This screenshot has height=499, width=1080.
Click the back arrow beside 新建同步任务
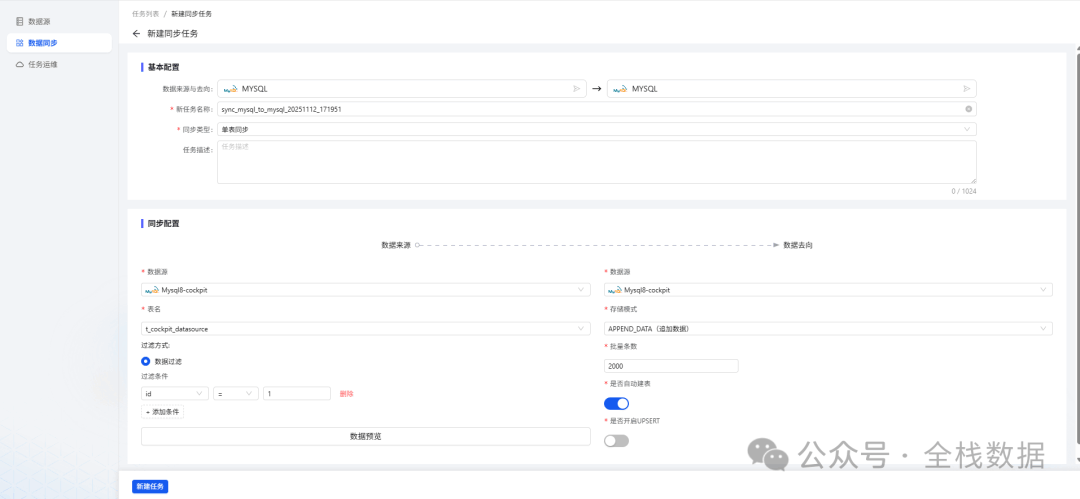(x=136, y=34)
